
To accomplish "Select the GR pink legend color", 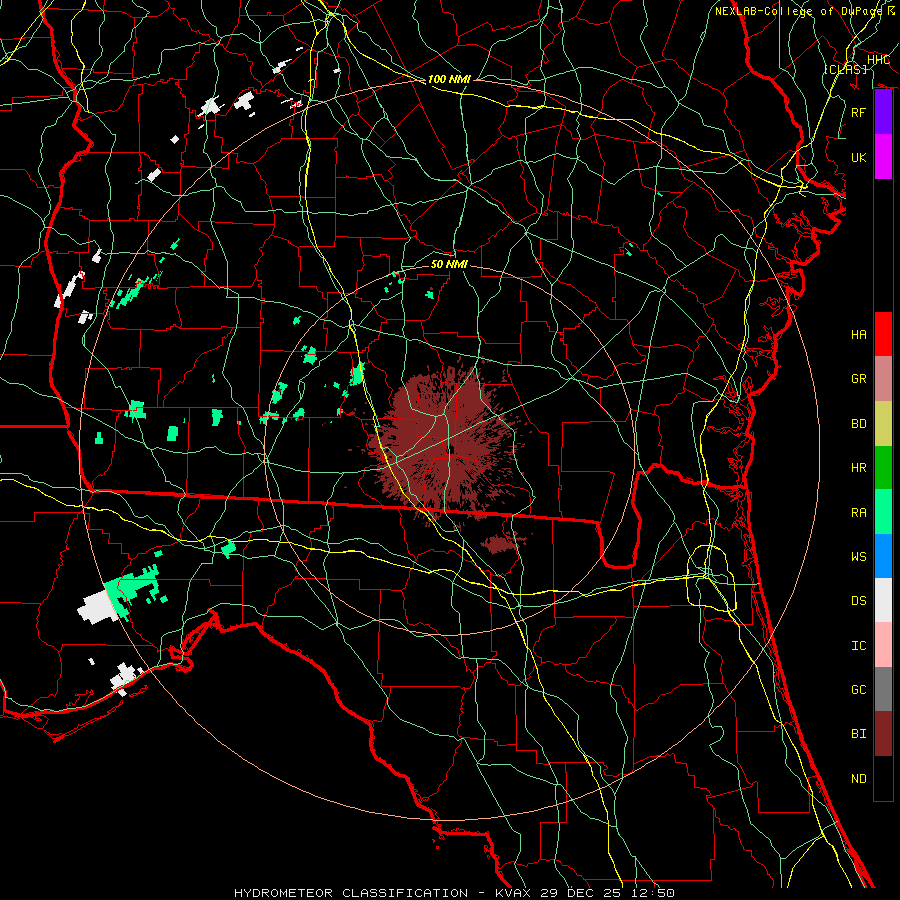I will 883,378.
